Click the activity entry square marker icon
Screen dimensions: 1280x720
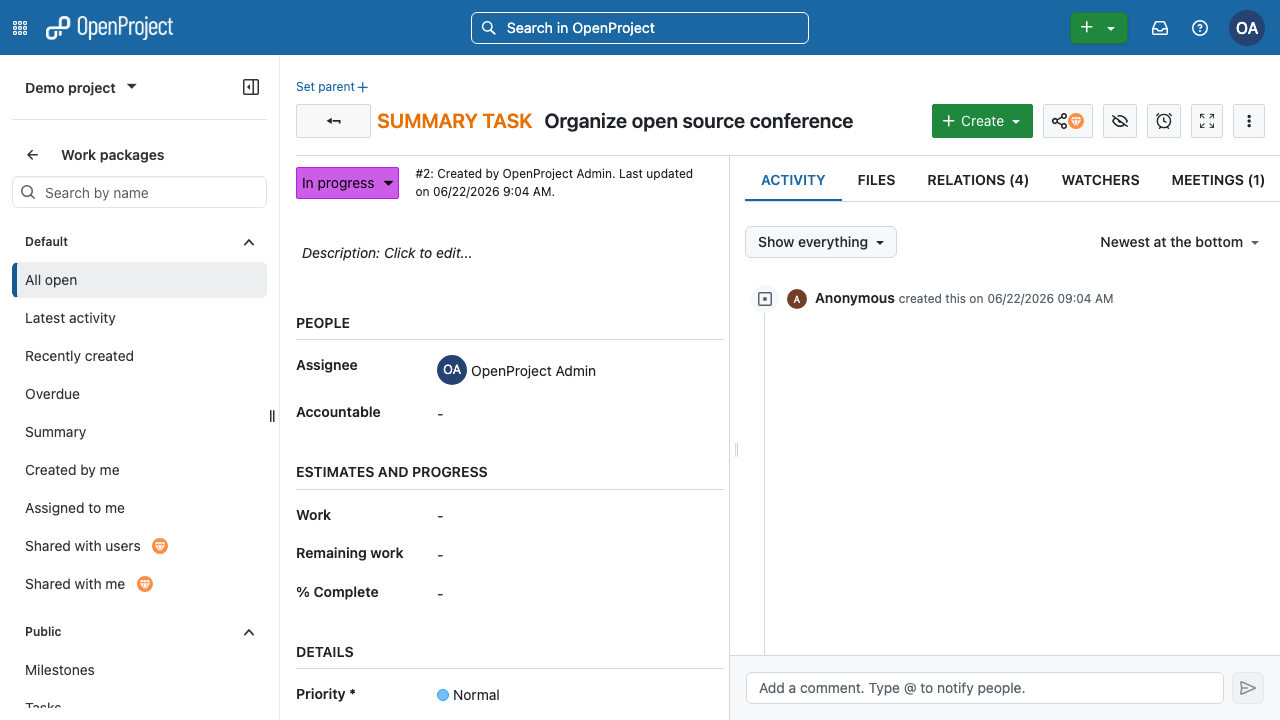tap(765, 299)
